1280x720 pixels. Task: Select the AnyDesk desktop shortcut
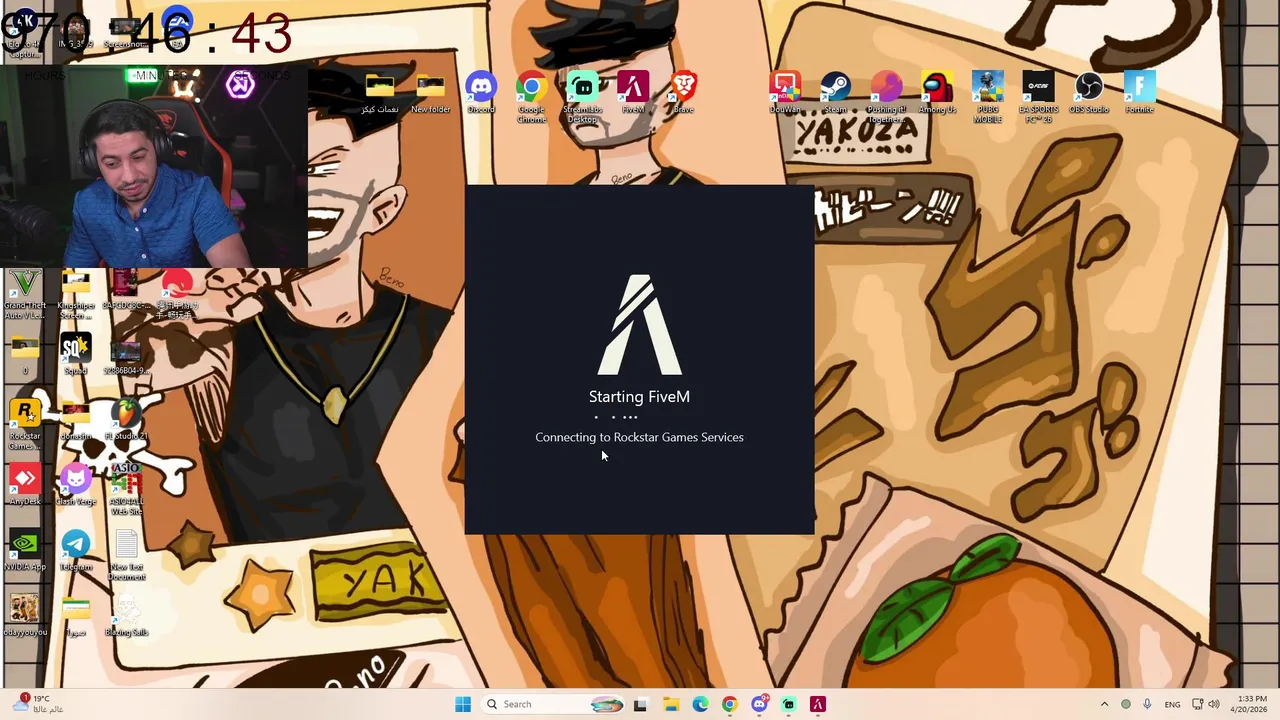[25, 485]
